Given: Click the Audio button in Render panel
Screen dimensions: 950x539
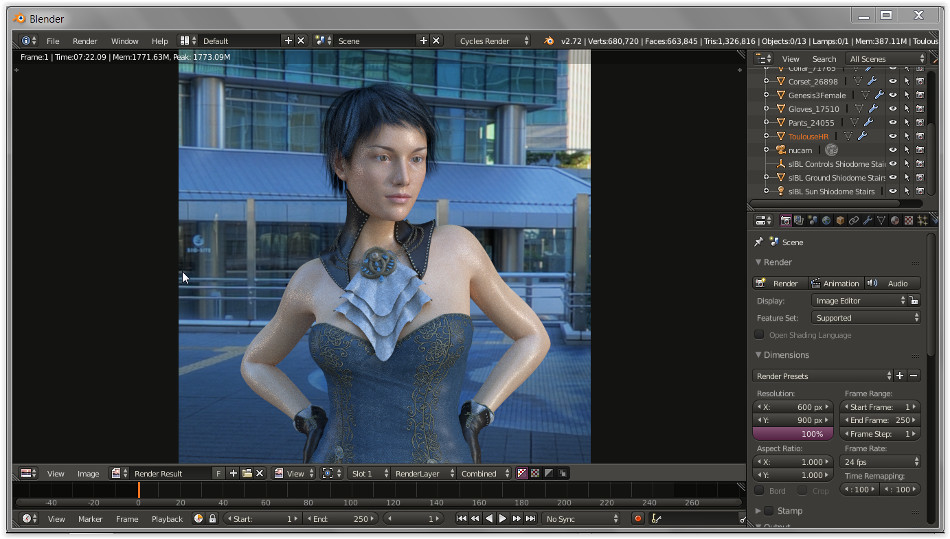Looking at the screenshot, I should coord(892,283).
